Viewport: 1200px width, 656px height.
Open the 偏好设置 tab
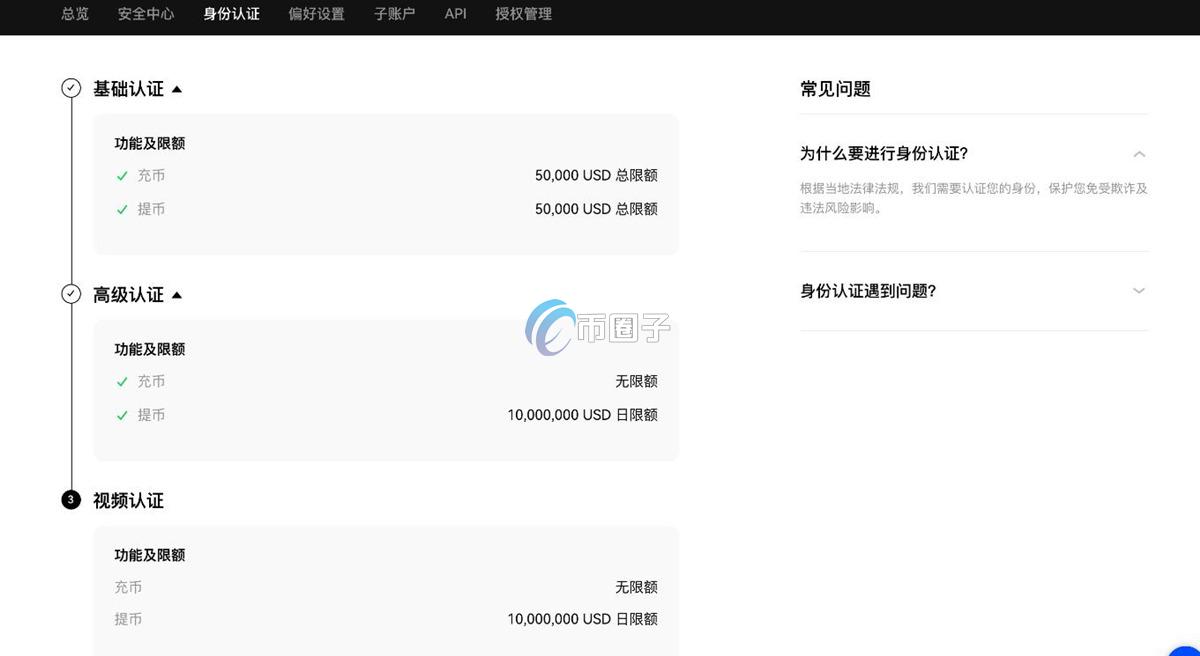(316, 14)
